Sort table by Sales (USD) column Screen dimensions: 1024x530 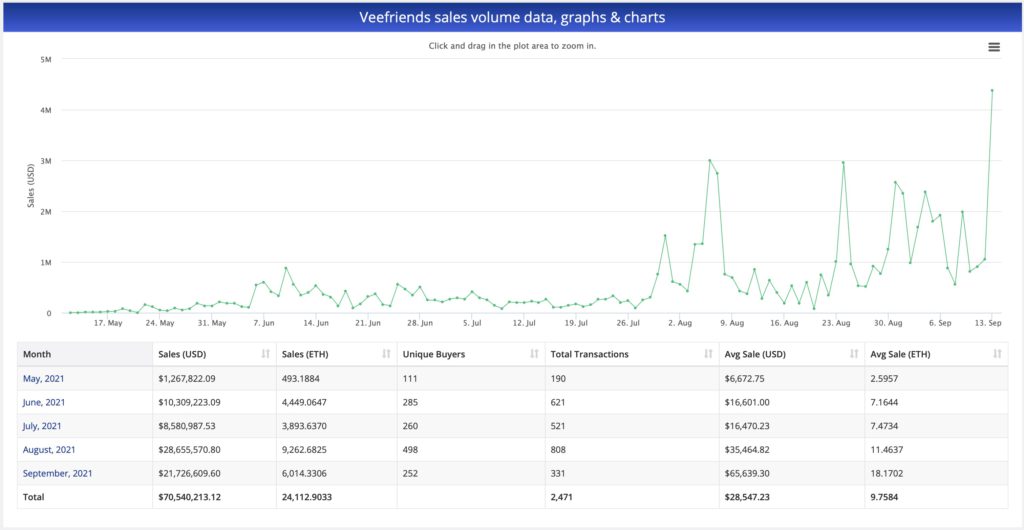[265, 354]
